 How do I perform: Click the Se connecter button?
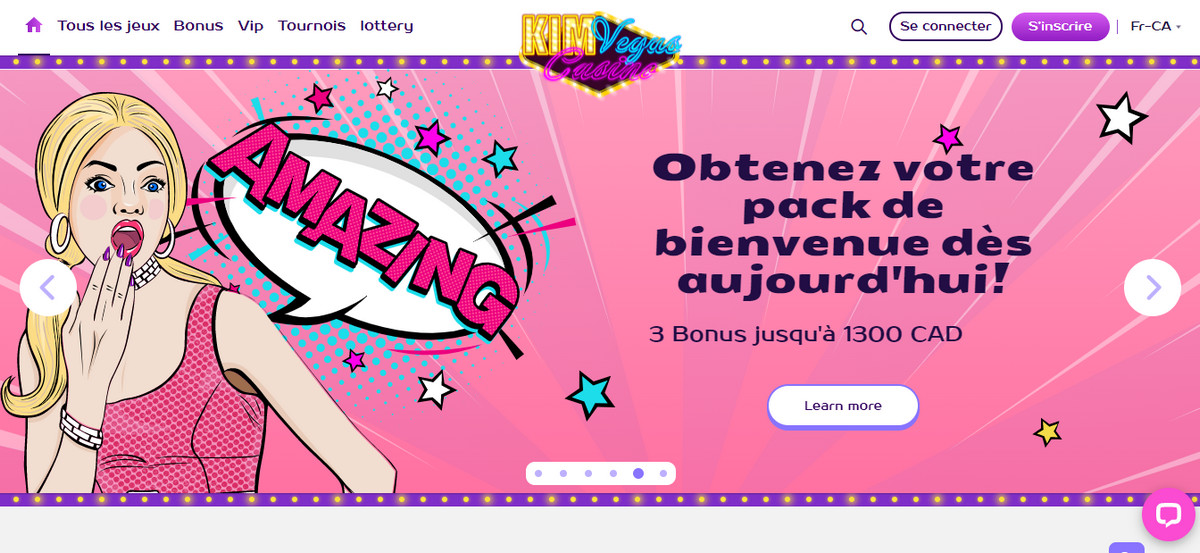pos(945,26)
